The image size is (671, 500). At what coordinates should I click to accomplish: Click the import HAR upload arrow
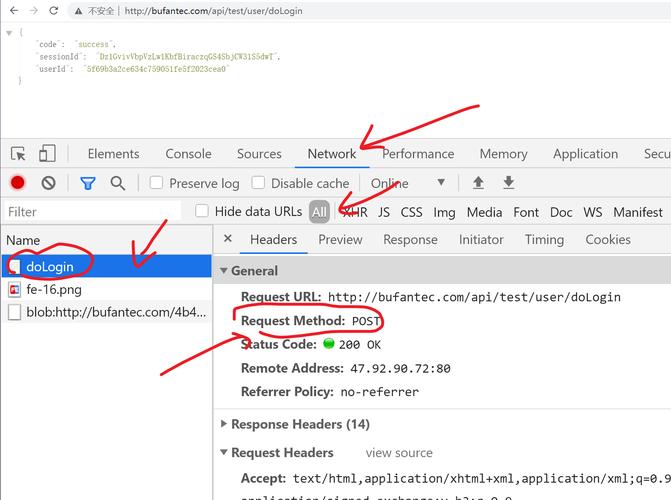478,183
